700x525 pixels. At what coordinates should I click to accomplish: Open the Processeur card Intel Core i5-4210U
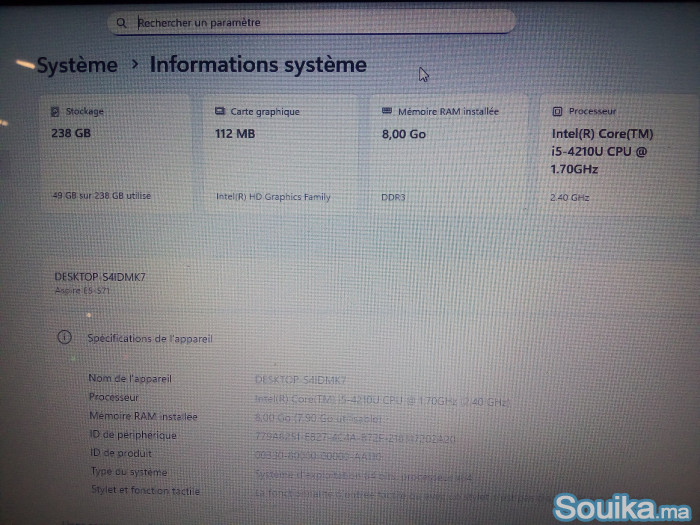(x=618, y=153)
